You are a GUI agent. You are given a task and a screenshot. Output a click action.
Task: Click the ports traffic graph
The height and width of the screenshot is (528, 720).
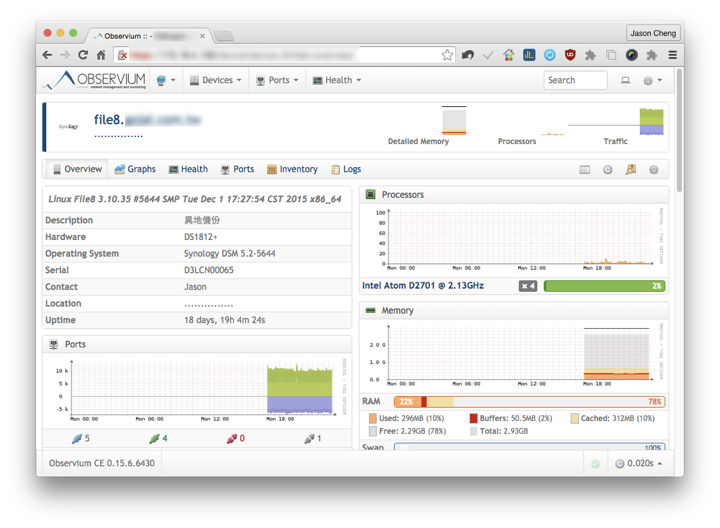coord(199,389)
